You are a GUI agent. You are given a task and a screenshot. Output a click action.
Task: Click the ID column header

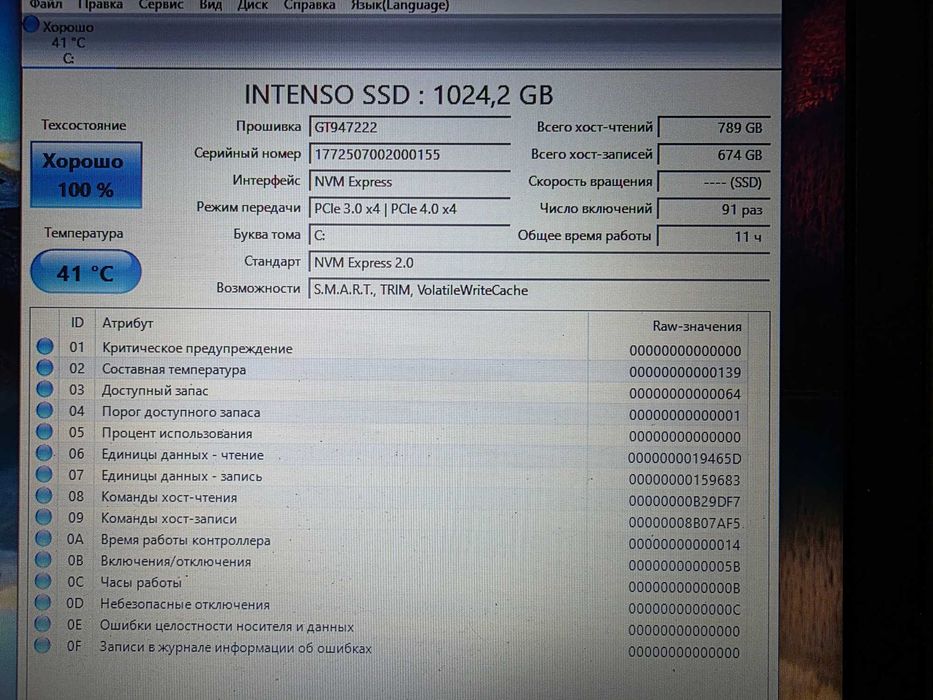point(77,323)
